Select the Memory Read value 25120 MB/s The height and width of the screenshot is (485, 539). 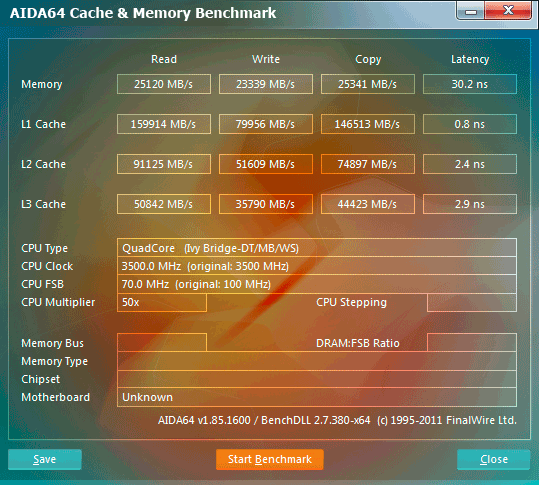[x=164, y=84]
